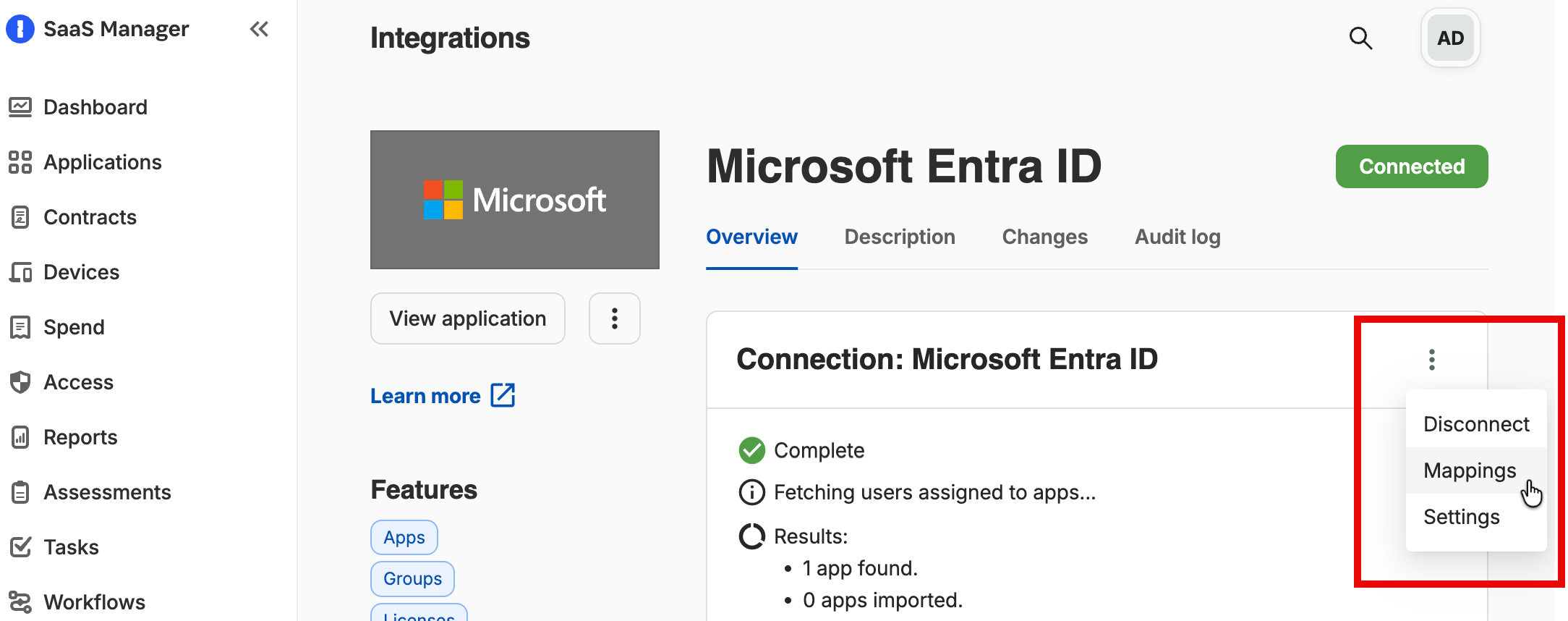Click the Microsoft Entra ID title

coord(904,166)
